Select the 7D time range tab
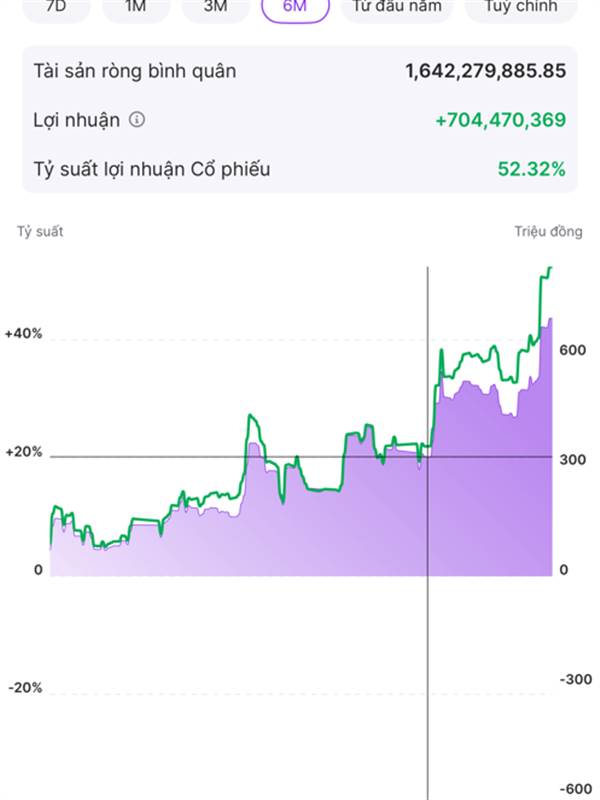Viewport: 600px width, 800px height. (x=57, y=8)
